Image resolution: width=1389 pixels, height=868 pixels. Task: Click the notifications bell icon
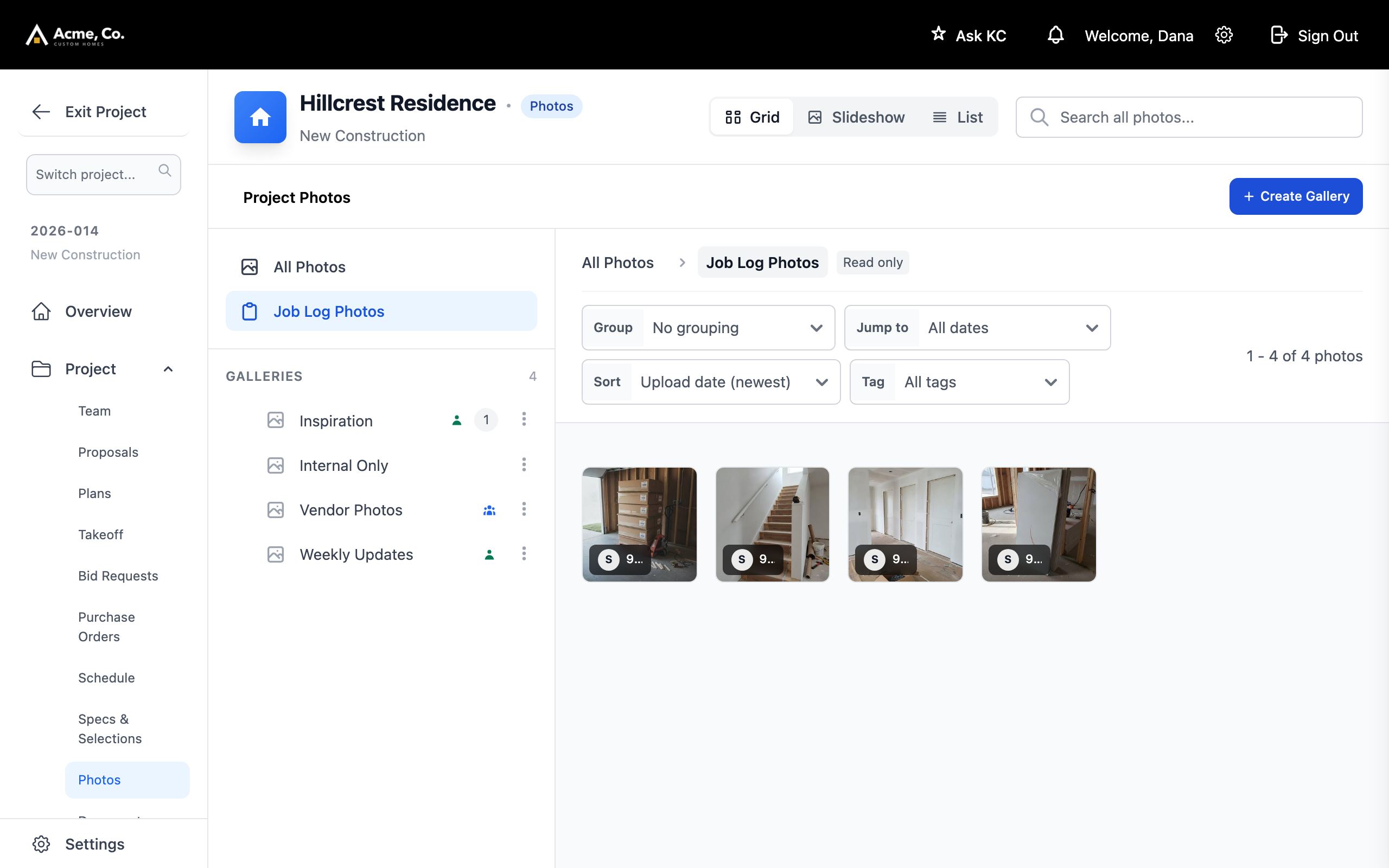point(1055,35)
